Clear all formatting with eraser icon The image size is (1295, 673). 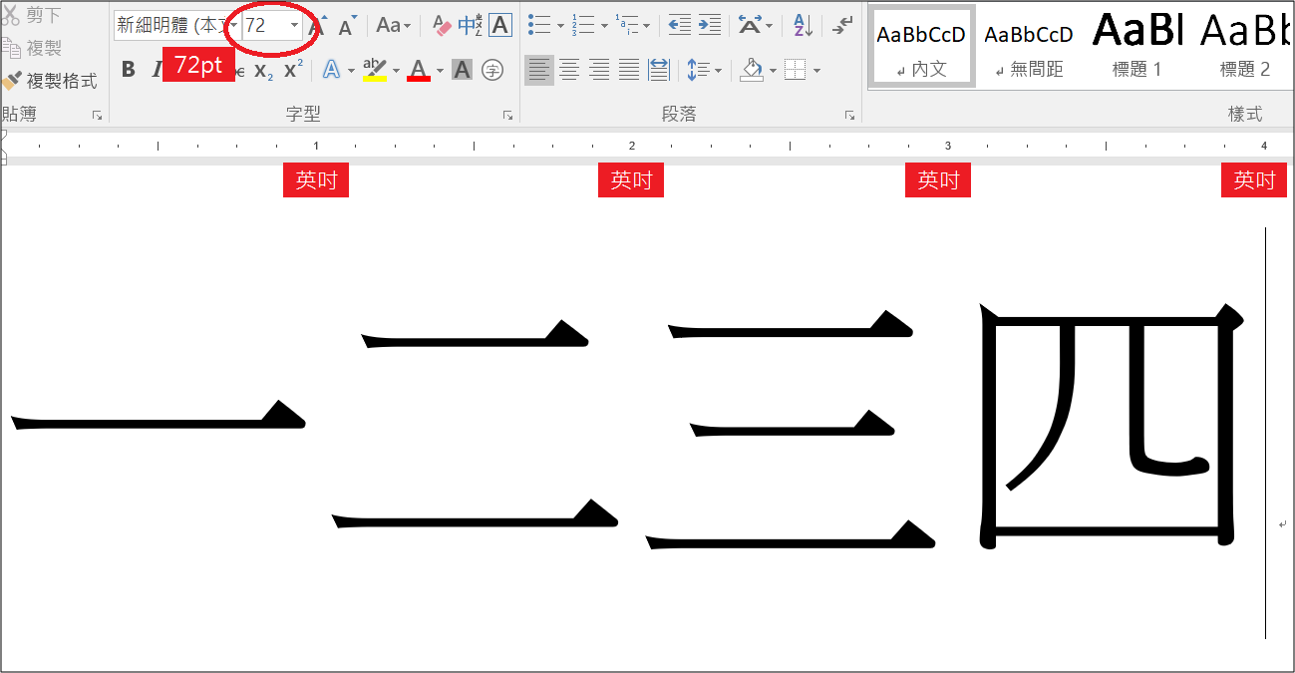coord(441,26)
